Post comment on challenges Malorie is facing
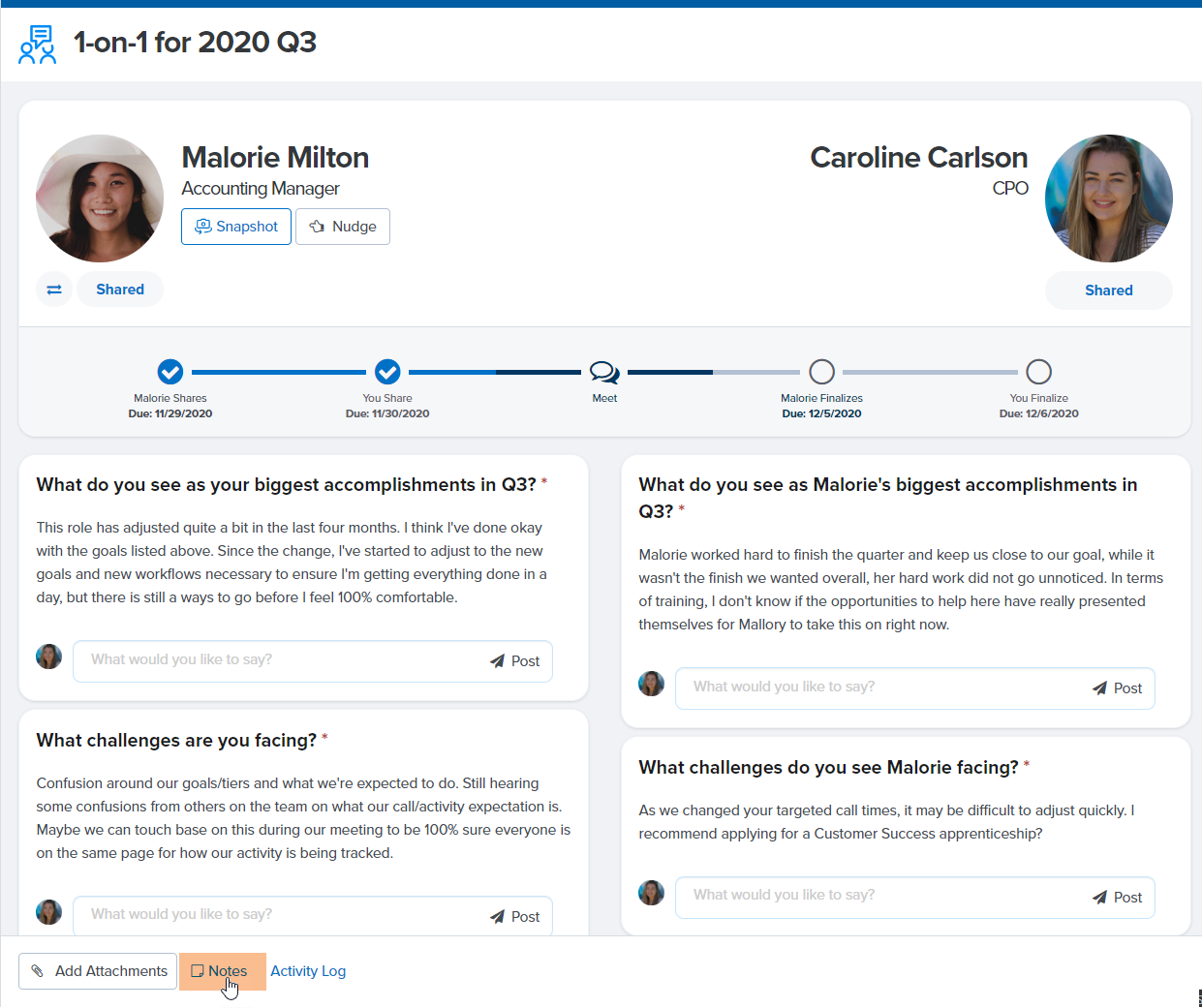The height and width of the screenshot is (1008, 1202). tap(1118, 898)
